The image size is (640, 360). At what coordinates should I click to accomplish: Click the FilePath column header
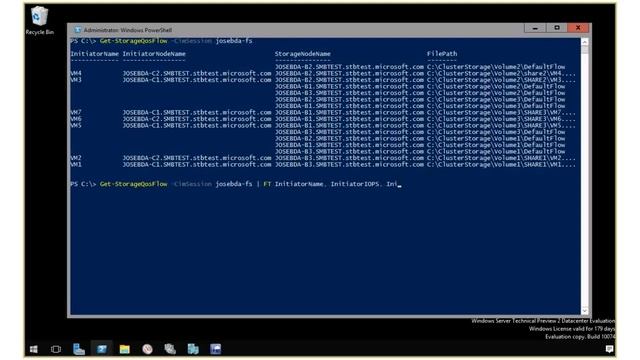[x=442, y=53]
